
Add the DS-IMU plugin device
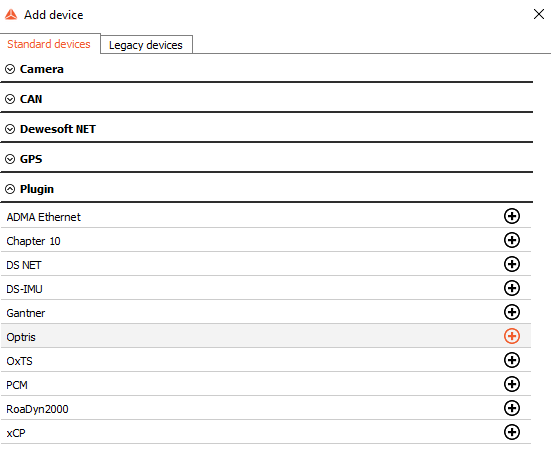pyautogui.click(x=511, y=288)
